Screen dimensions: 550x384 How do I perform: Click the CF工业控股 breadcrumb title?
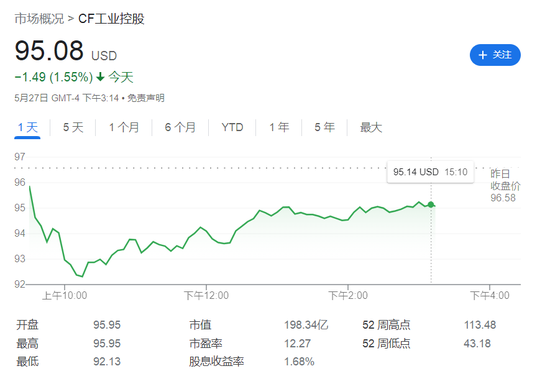click(111, 19)
